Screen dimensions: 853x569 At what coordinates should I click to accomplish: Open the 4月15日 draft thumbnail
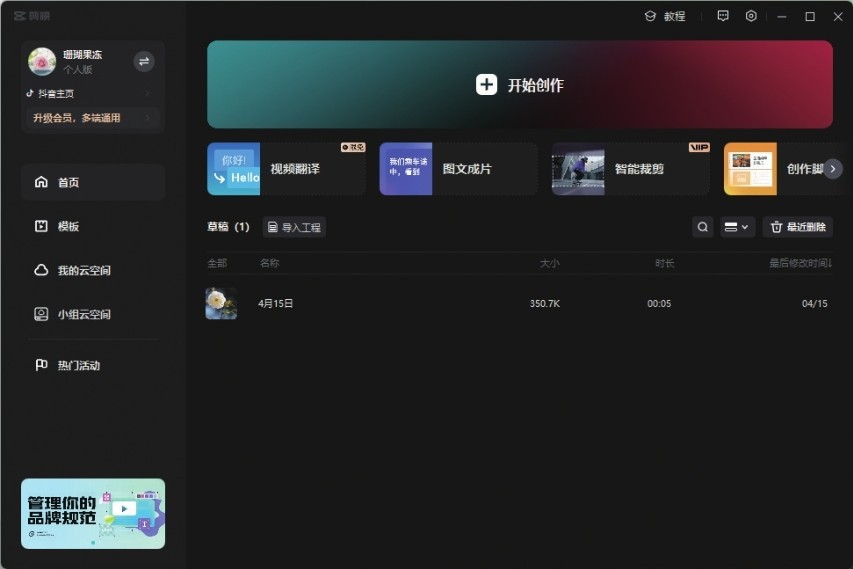(221, 303)
